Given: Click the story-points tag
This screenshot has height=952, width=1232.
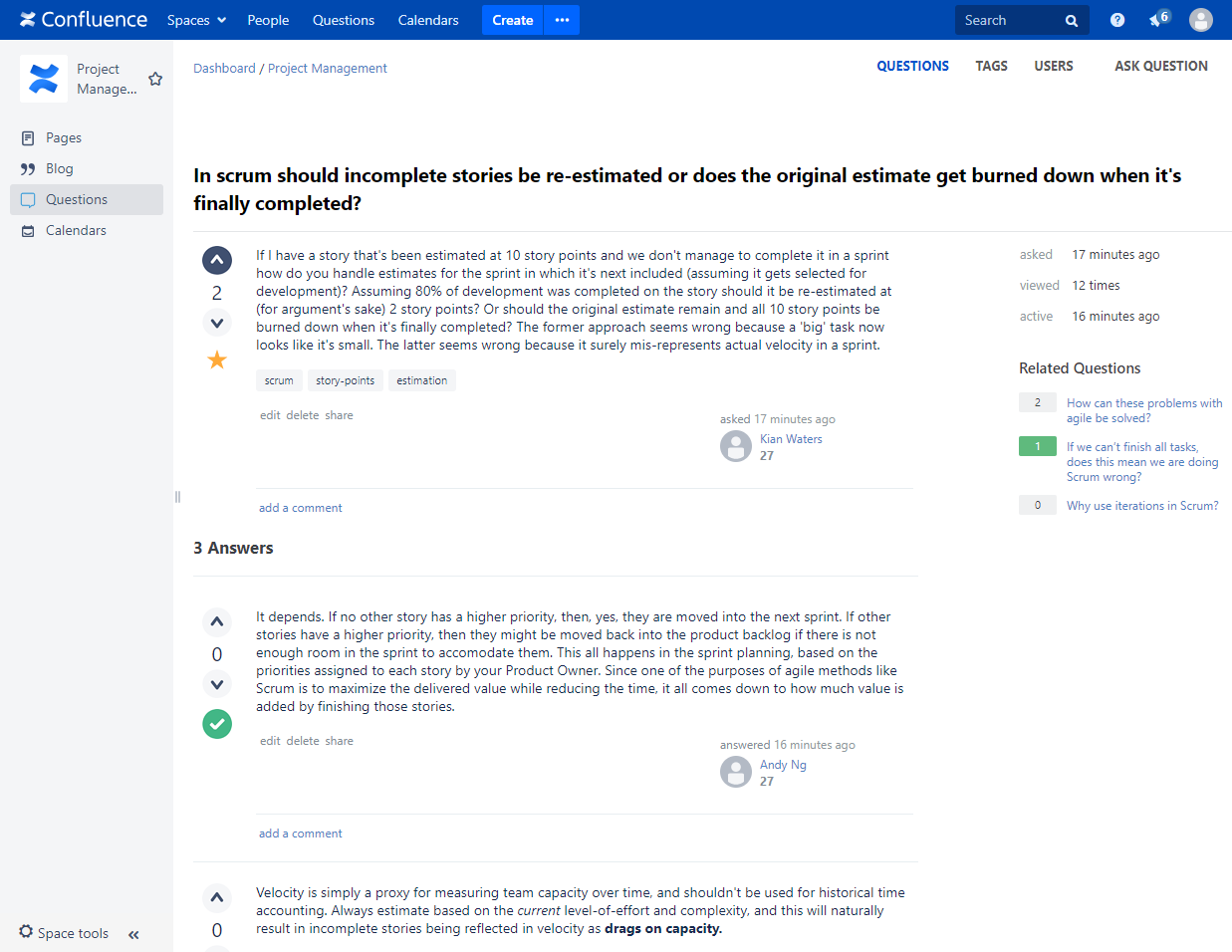Looking at the screenshot, I should point(346,380).
